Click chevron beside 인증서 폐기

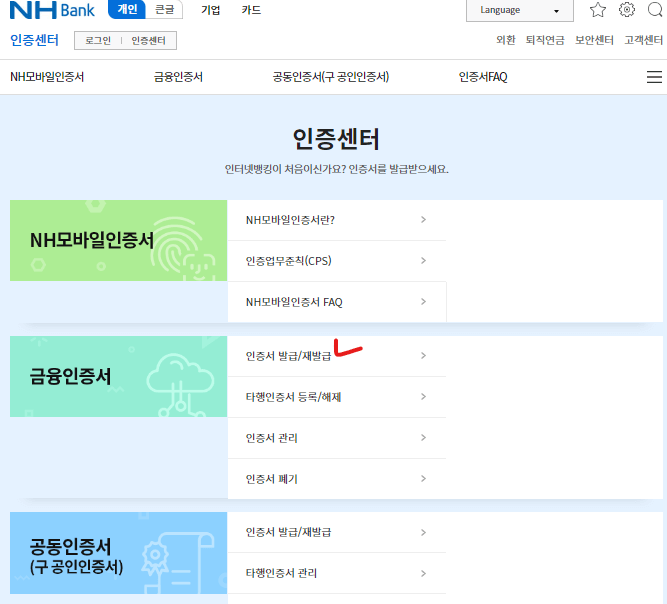[423, 479]
